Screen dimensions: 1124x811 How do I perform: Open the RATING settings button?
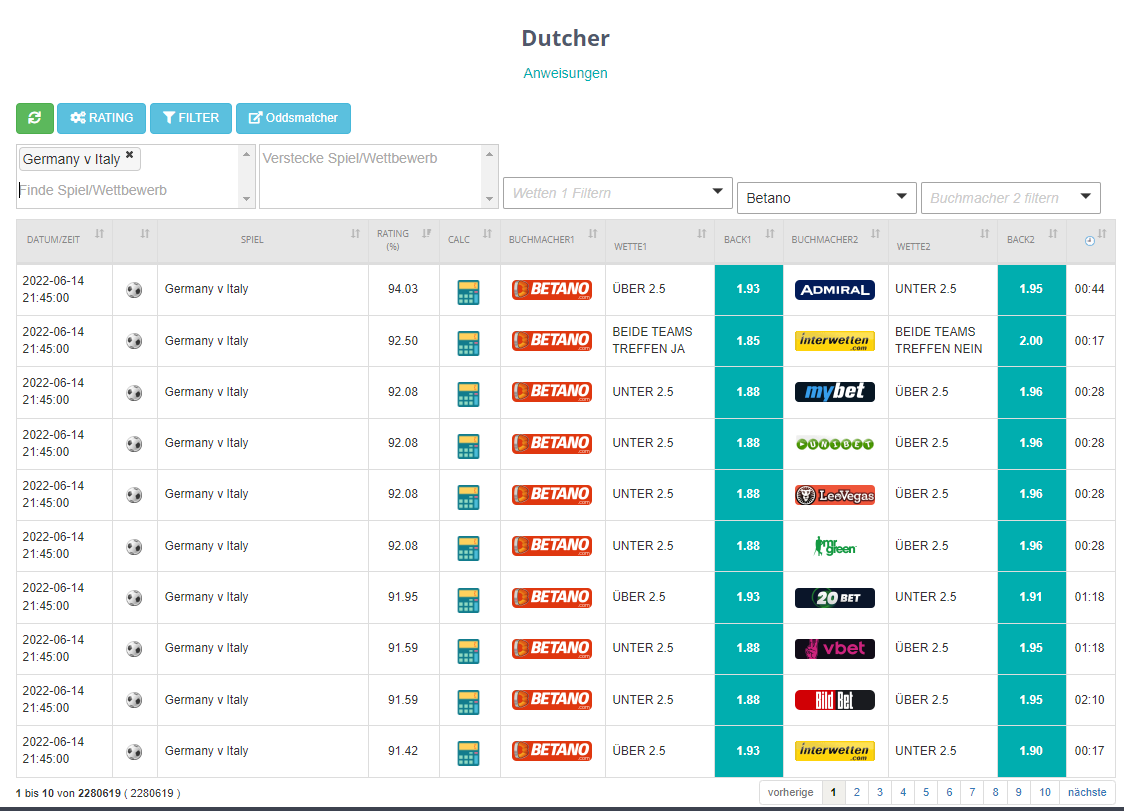click(101, 118)
